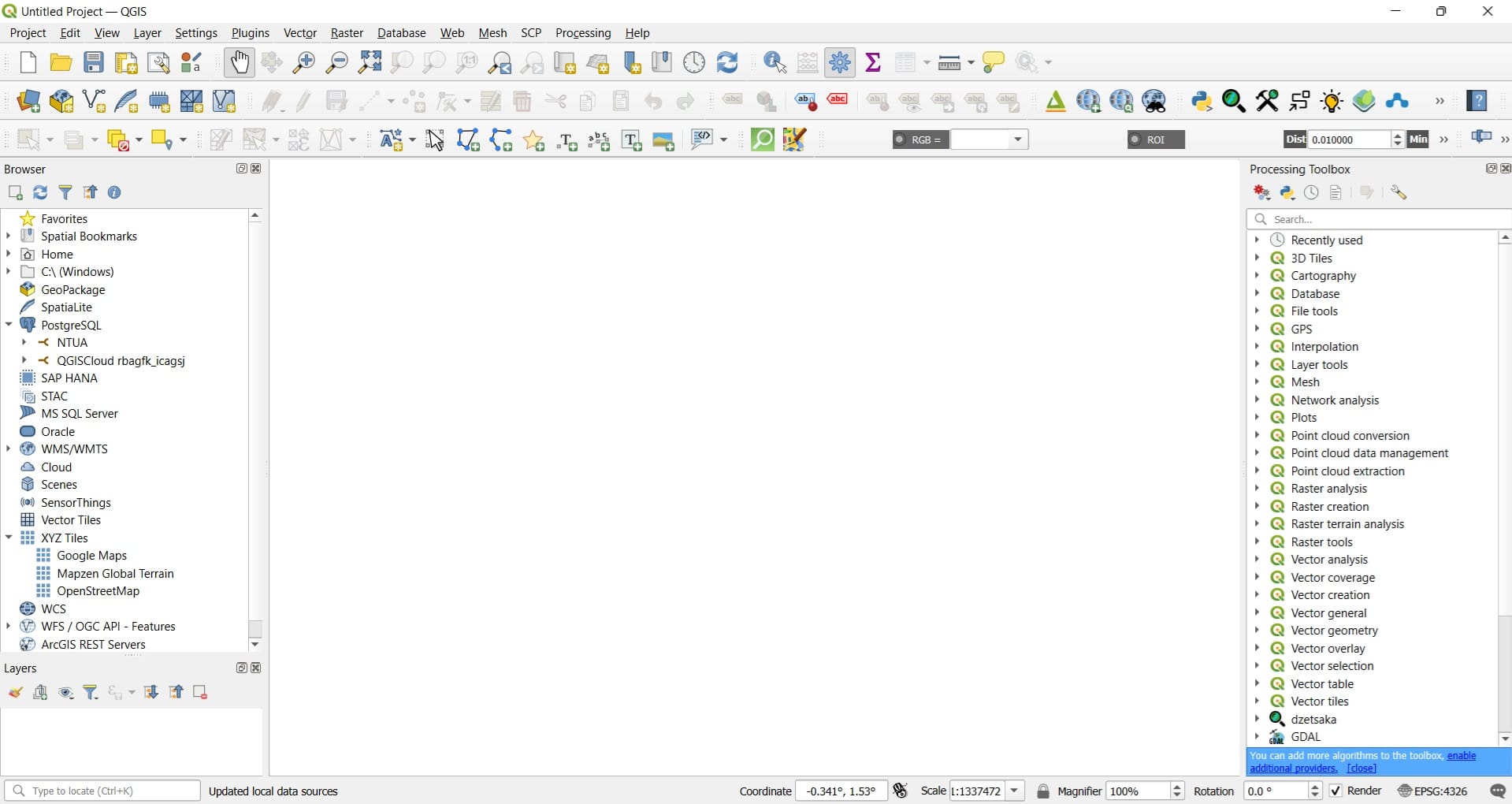Select the Zoom In magnifier tool
1512x804 pixels.
[304, 62]
